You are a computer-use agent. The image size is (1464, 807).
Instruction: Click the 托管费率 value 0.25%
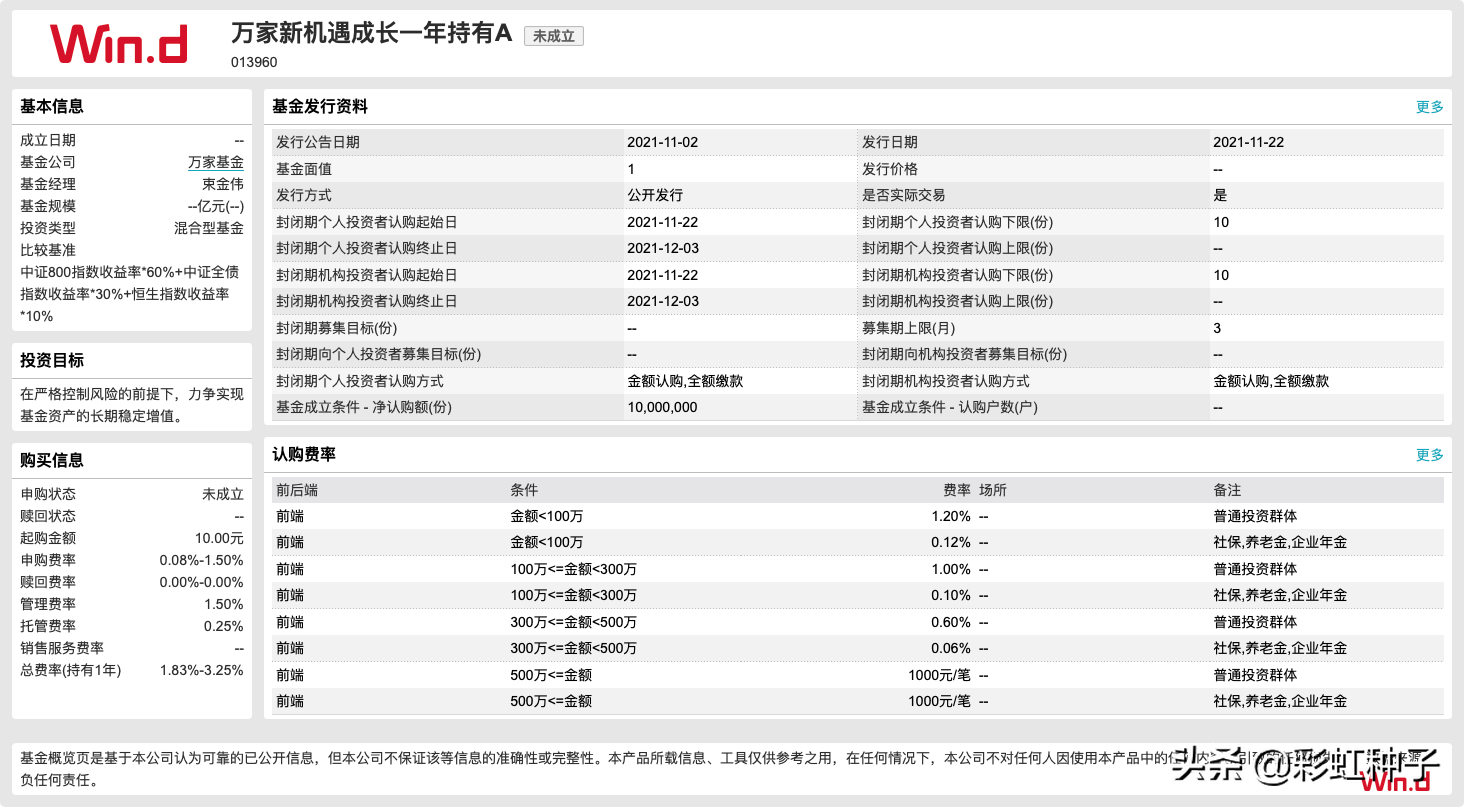pyautogui.click(x=223, y=626)
